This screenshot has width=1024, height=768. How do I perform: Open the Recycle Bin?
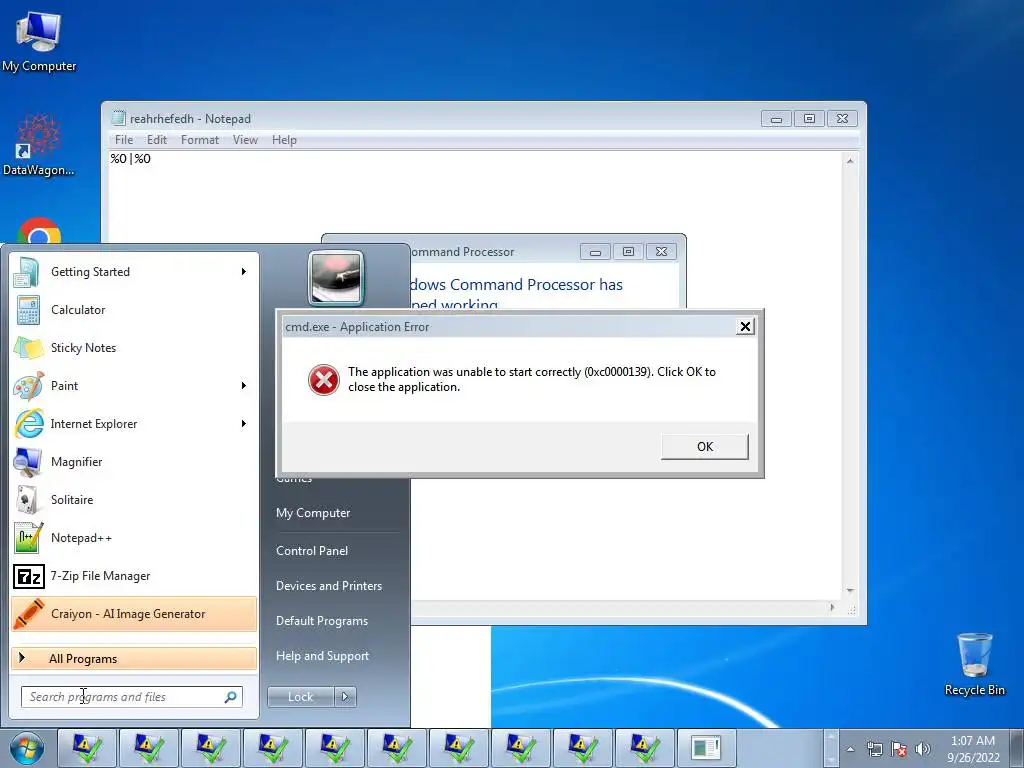[974, 664]
